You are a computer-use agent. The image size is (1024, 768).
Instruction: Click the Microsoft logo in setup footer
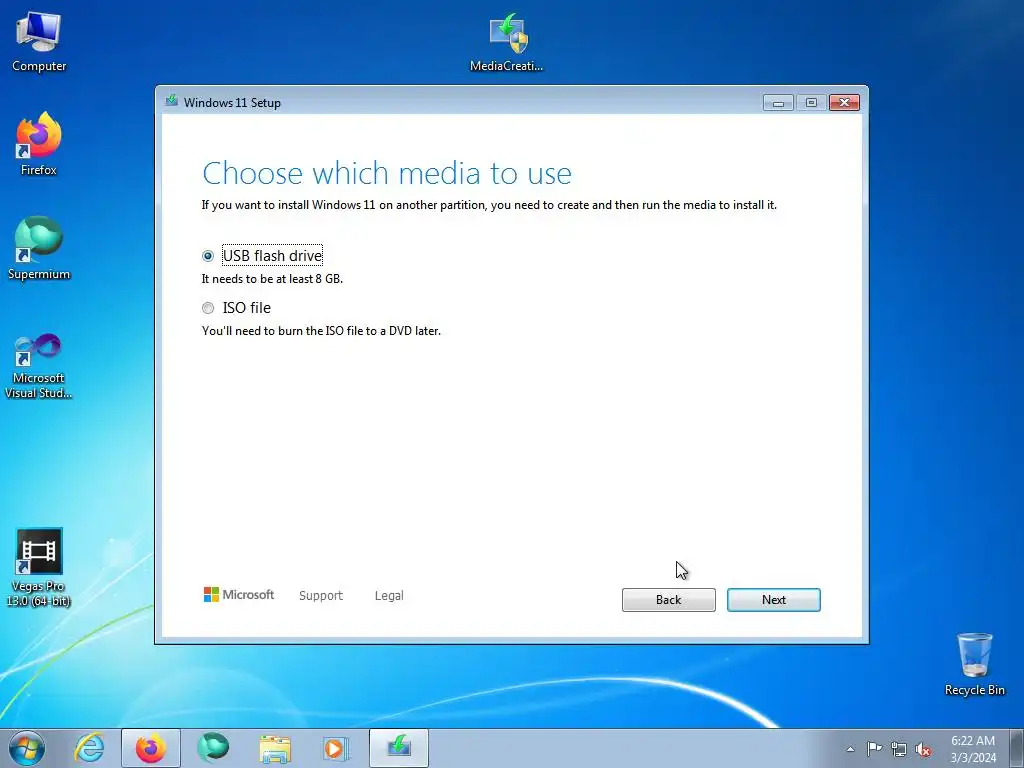click(x=238, y=594)
